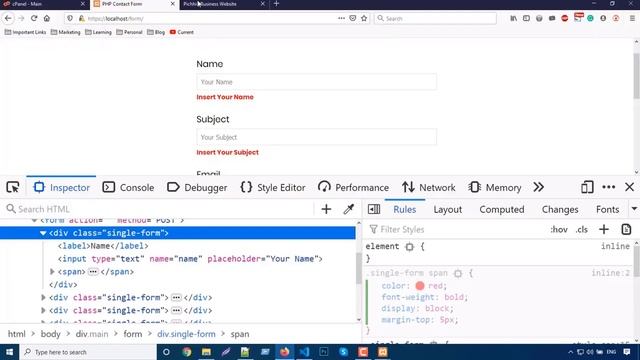Open the Memory tab

coord(495,187)
